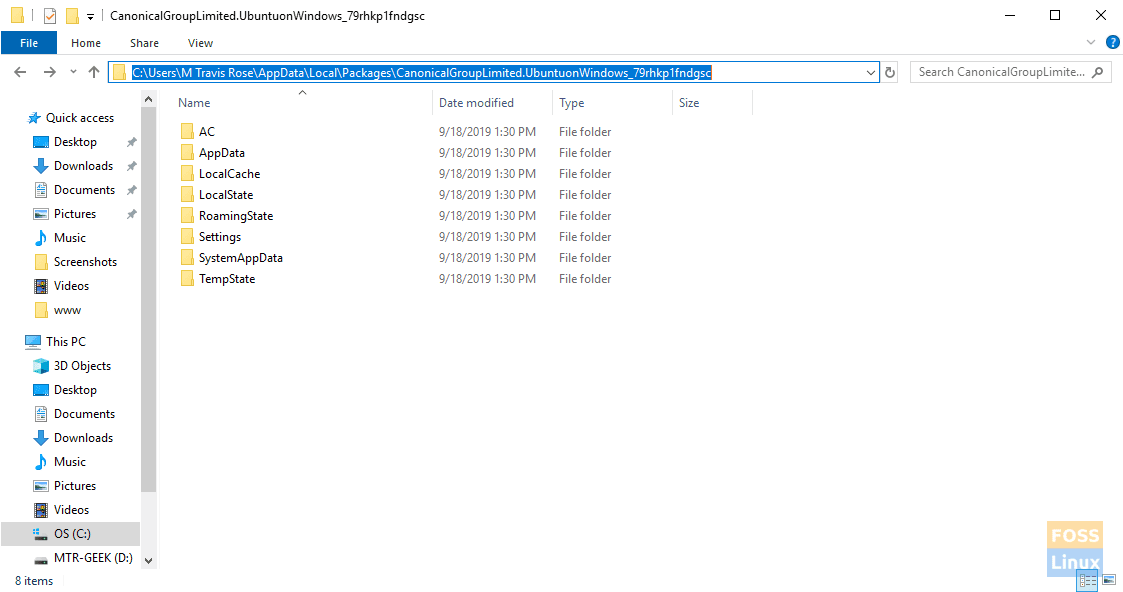Expand the ribbon with the chevron
This screenshot has width=1123, height=592.
click(x=1091, y=42)
